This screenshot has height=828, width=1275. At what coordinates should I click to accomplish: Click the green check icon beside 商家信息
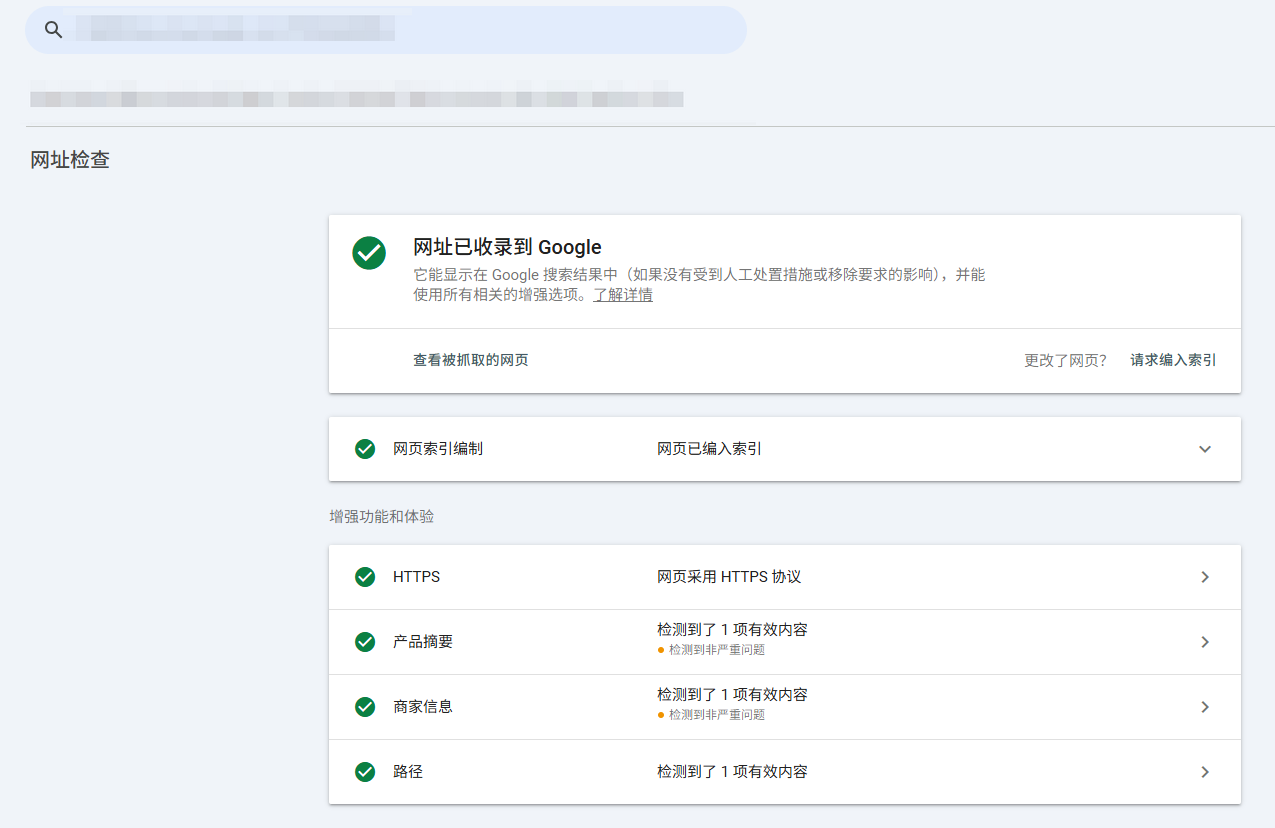364,706
